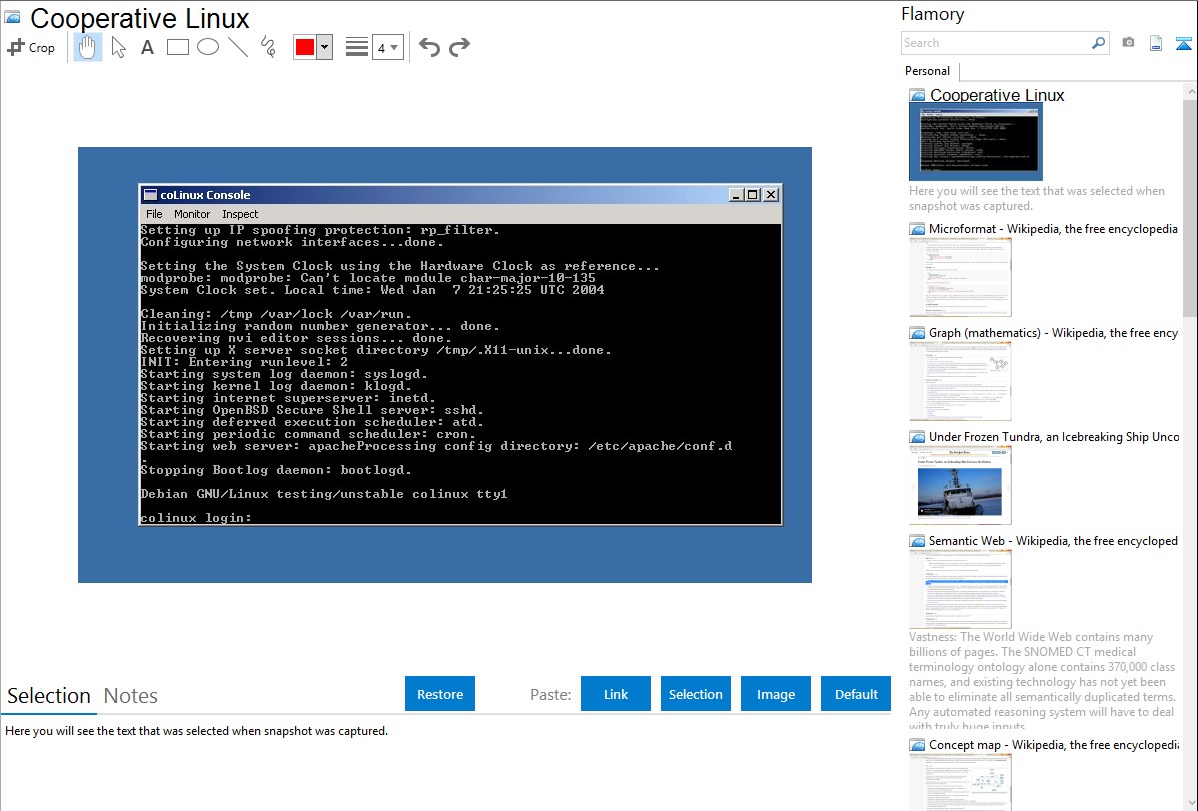
Task: Click the line thickness icon
Action: pos(357,47)
